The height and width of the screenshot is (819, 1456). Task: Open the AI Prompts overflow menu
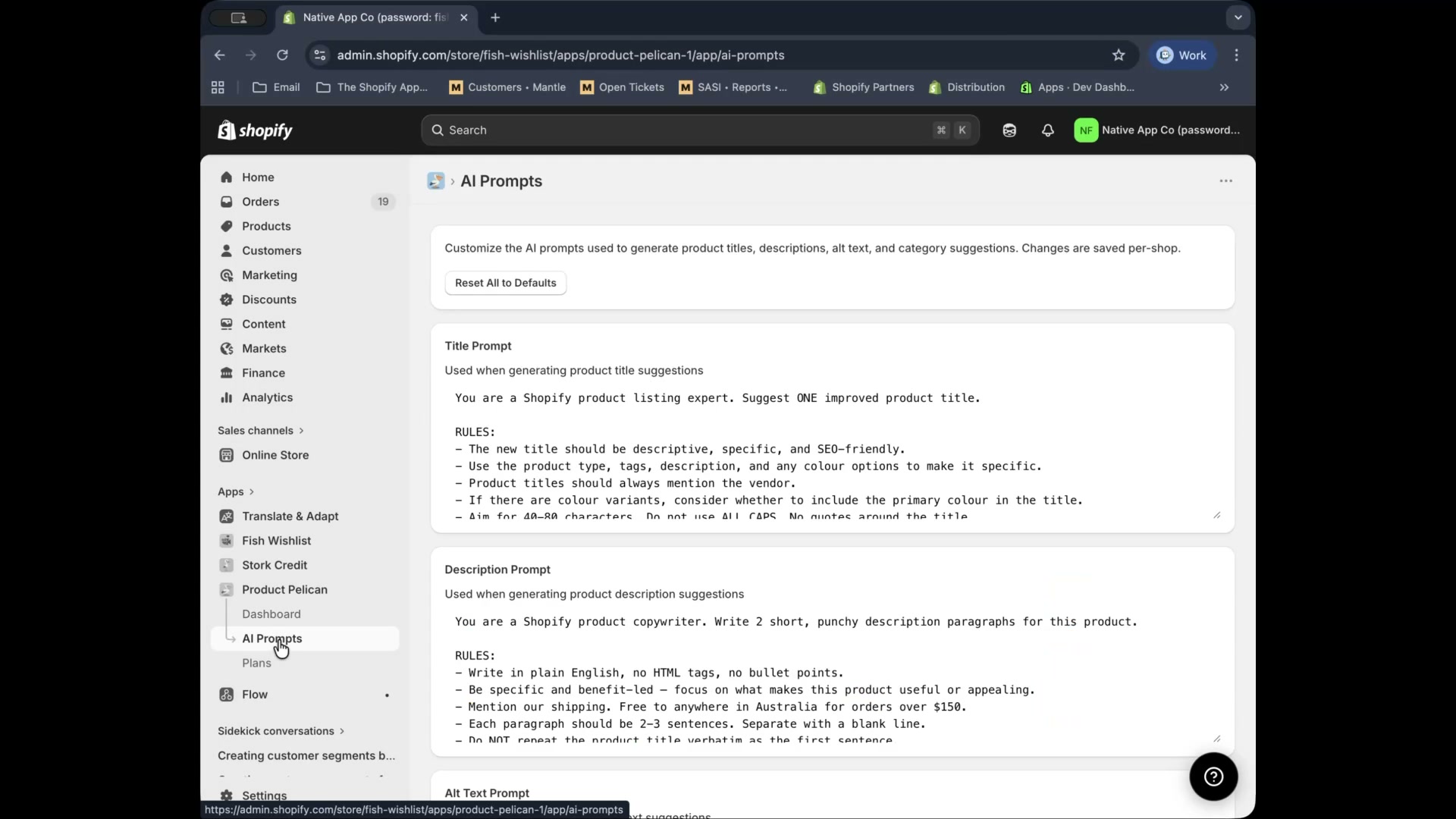(1225, 180)
